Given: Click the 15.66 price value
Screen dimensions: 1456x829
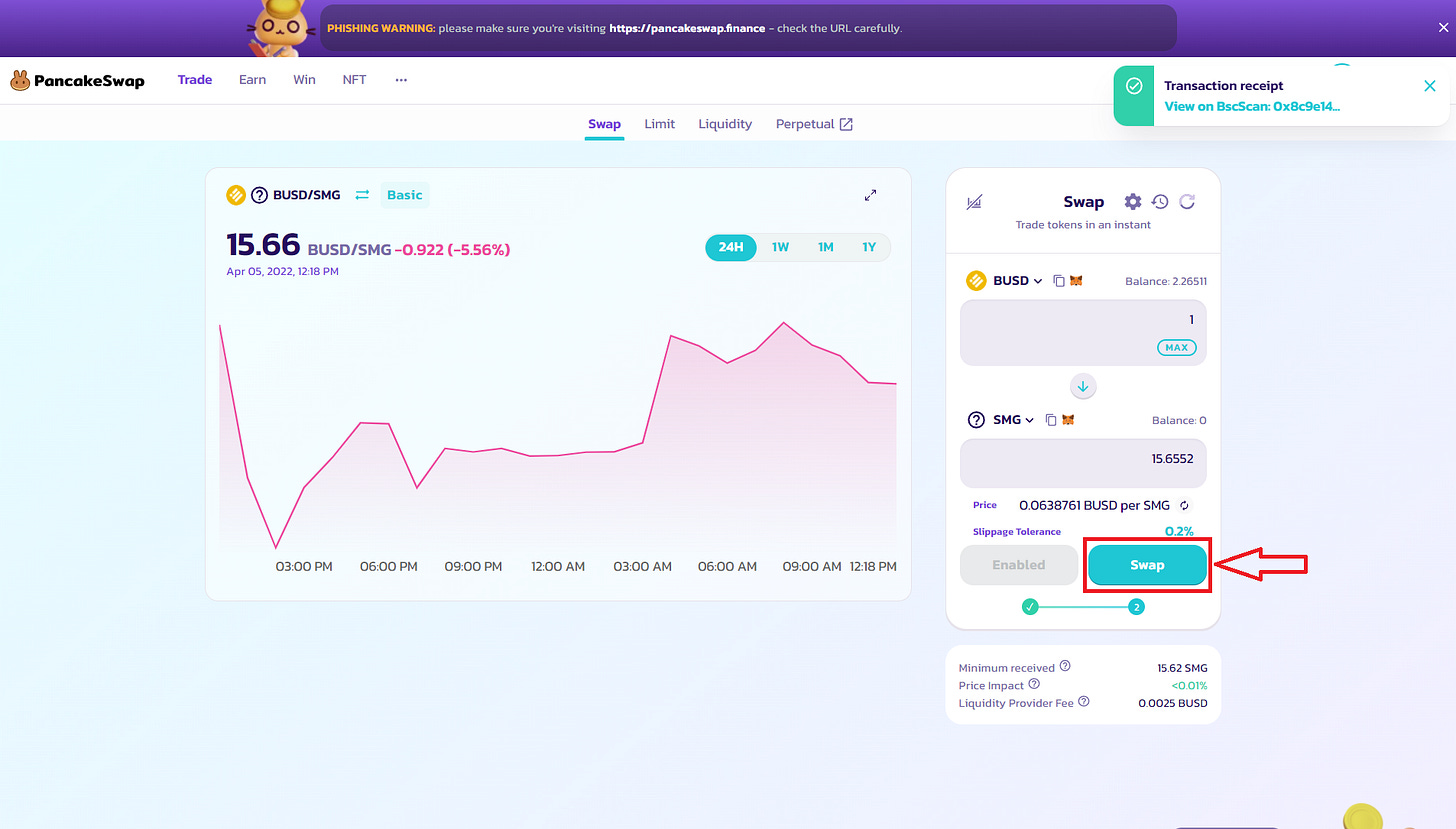Looking at the screenshot, I should (263, 245).
